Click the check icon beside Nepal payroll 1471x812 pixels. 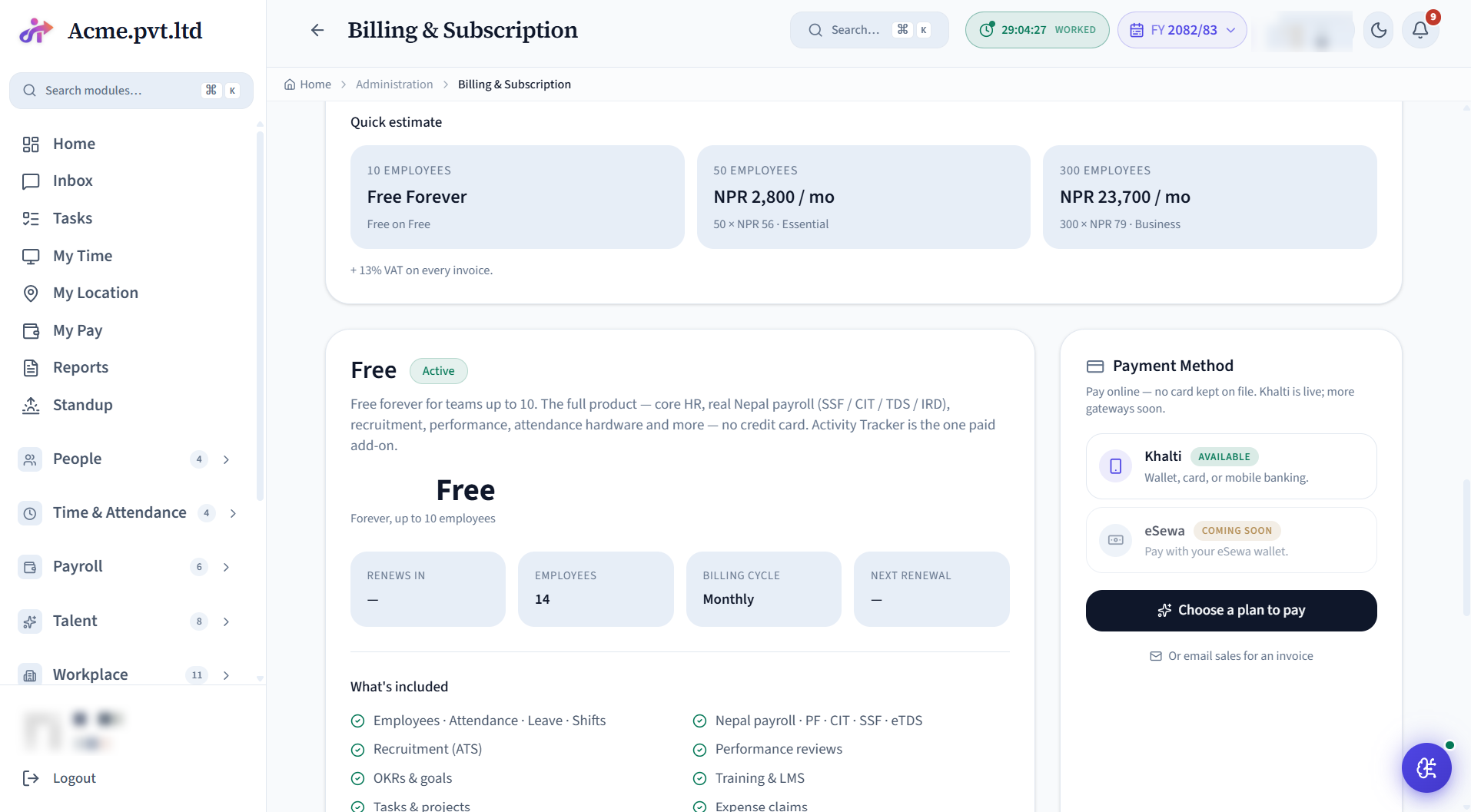pyautogui.click(x=699, y=721)
